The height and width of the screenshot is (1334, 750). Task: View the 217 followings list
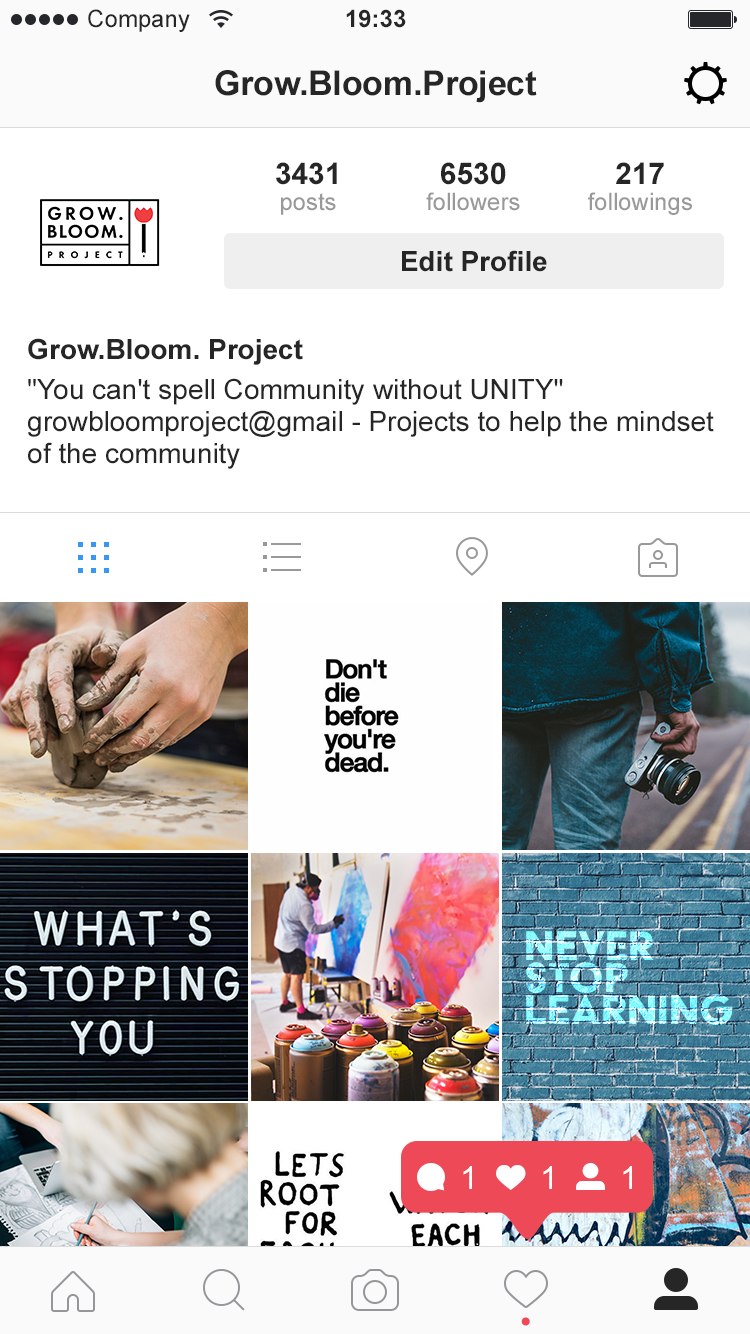click(640, 187)
